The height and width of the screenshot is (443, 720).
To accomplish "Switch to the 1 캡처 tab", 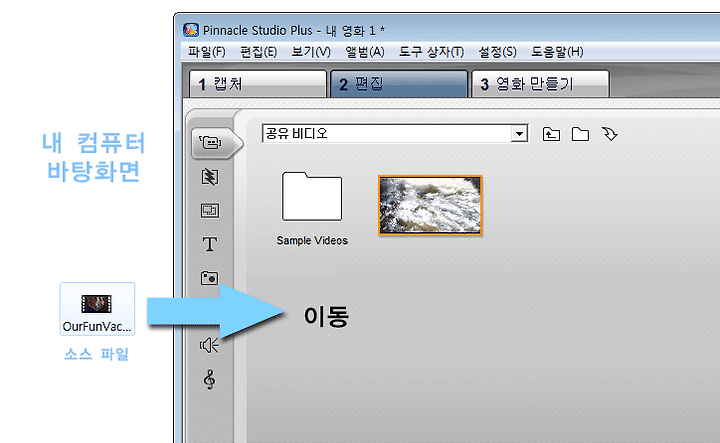I will click(258, 84).
